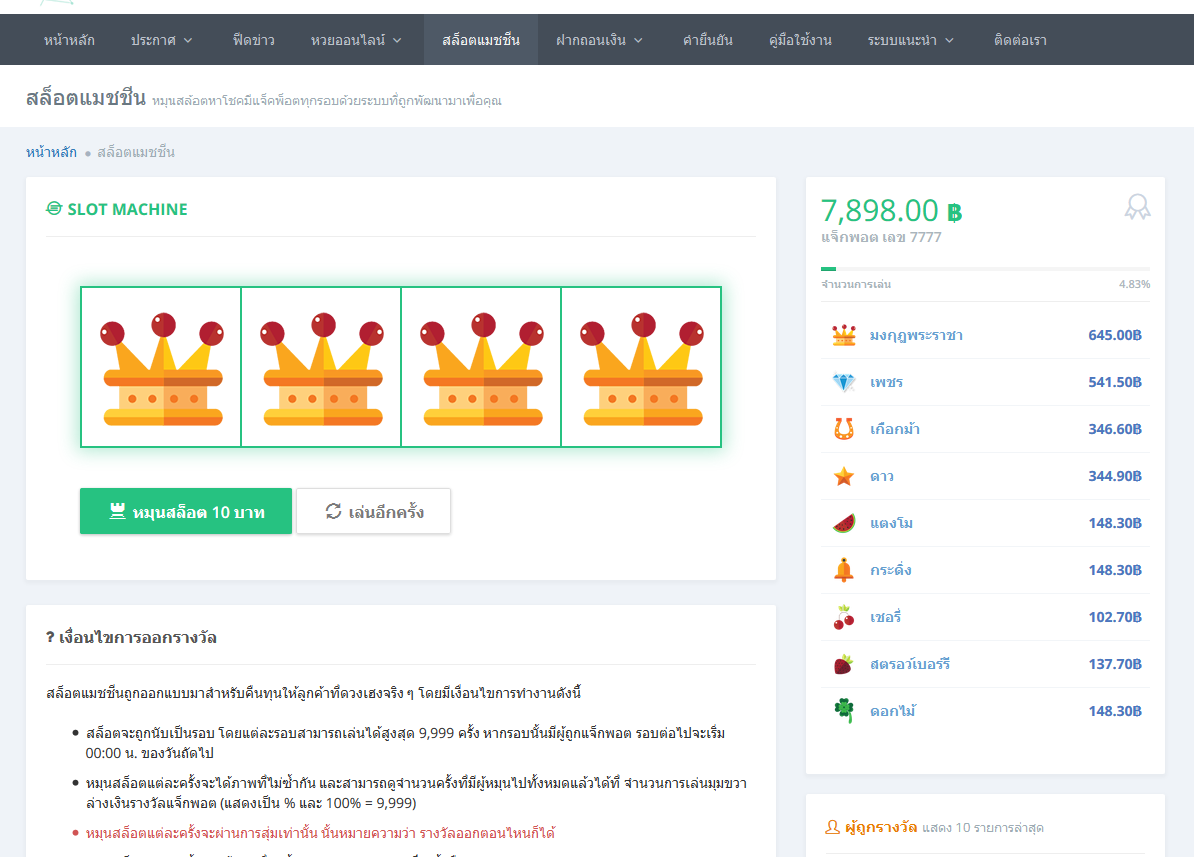
Task: Click the watermelon icon beside แตงโม
Action: [844, 523]
